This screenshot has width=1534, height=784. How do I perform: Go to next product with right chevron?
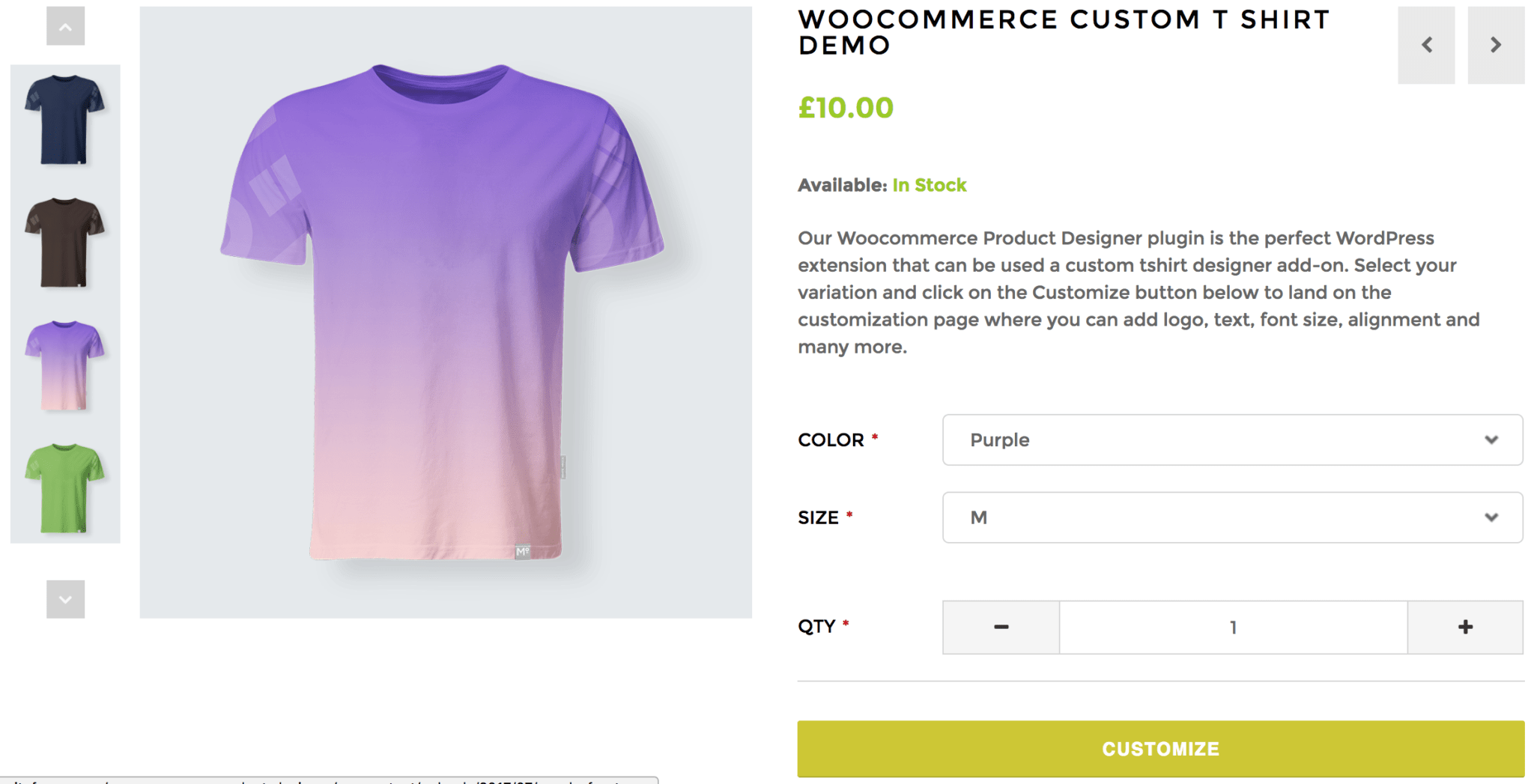(1496, 45)
